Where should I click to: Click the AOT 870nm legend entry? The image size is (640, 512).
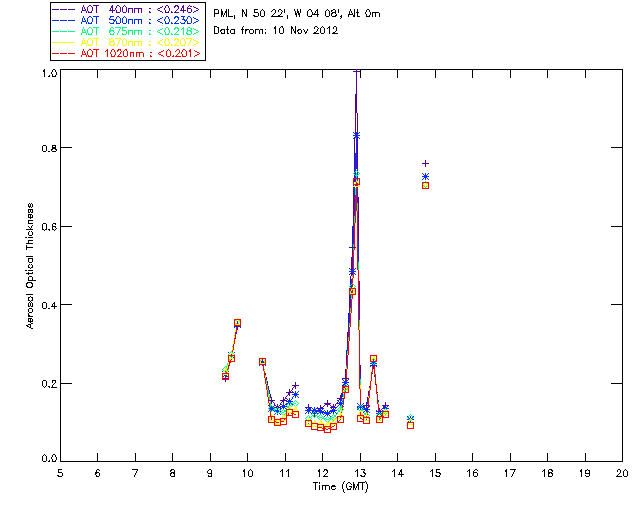tap(126, 42)
